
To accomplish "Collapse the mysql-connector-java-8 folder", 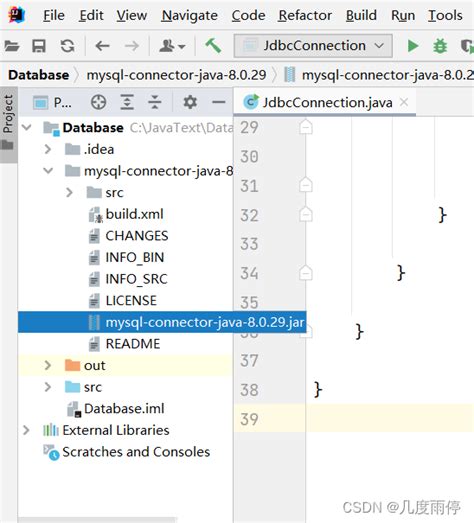I will (x=48, y=171).
